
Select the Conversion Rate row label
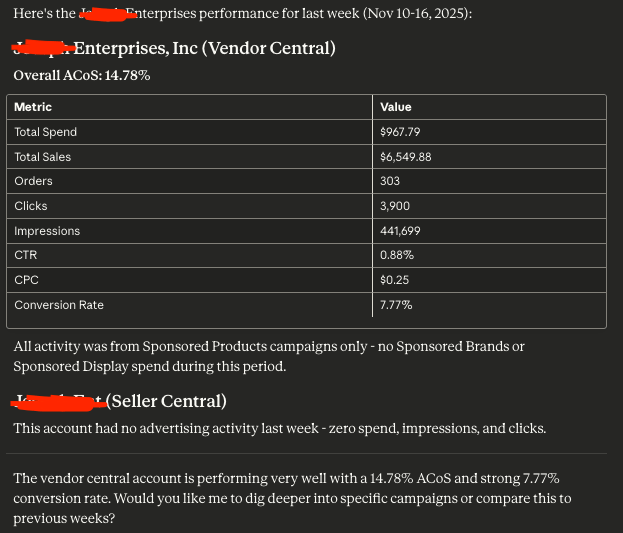59,305
